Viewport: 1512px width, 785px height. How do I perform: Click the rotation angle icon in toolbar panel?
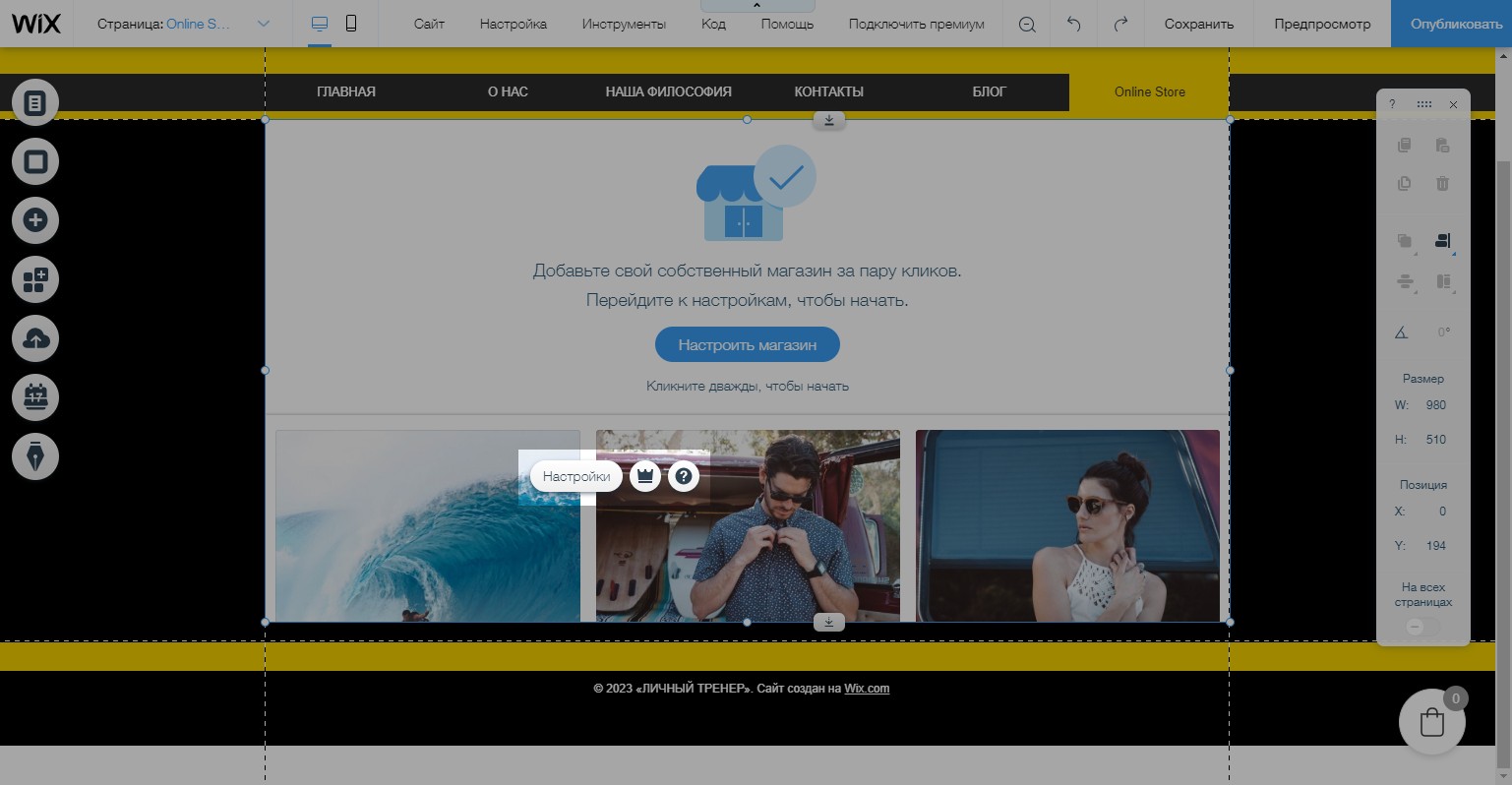1402,332
